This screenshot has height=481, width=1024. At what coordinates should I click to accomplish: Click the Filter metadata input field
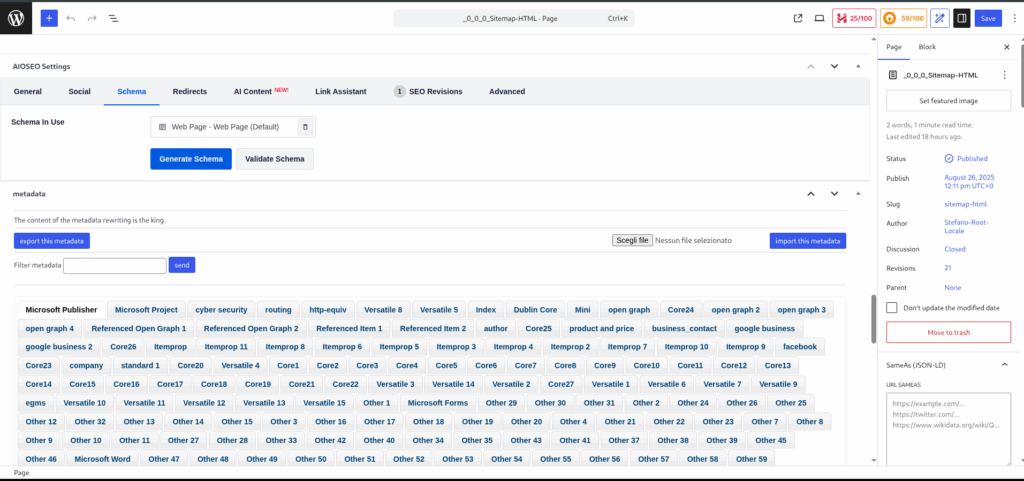pyautogui.click(x=115, y=266)
